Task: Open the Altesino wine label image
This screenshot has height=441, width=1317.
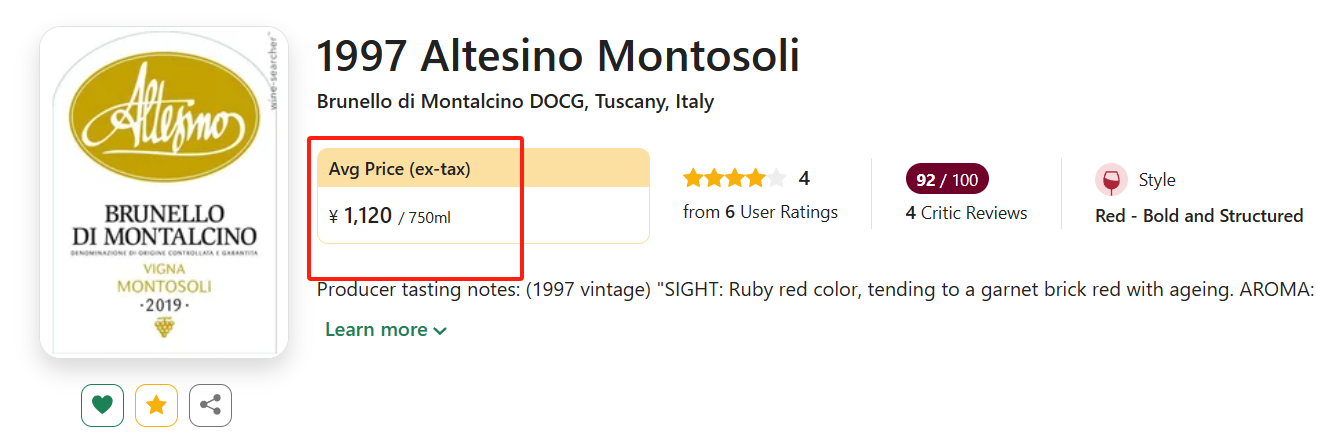Action: click(164, 190)
